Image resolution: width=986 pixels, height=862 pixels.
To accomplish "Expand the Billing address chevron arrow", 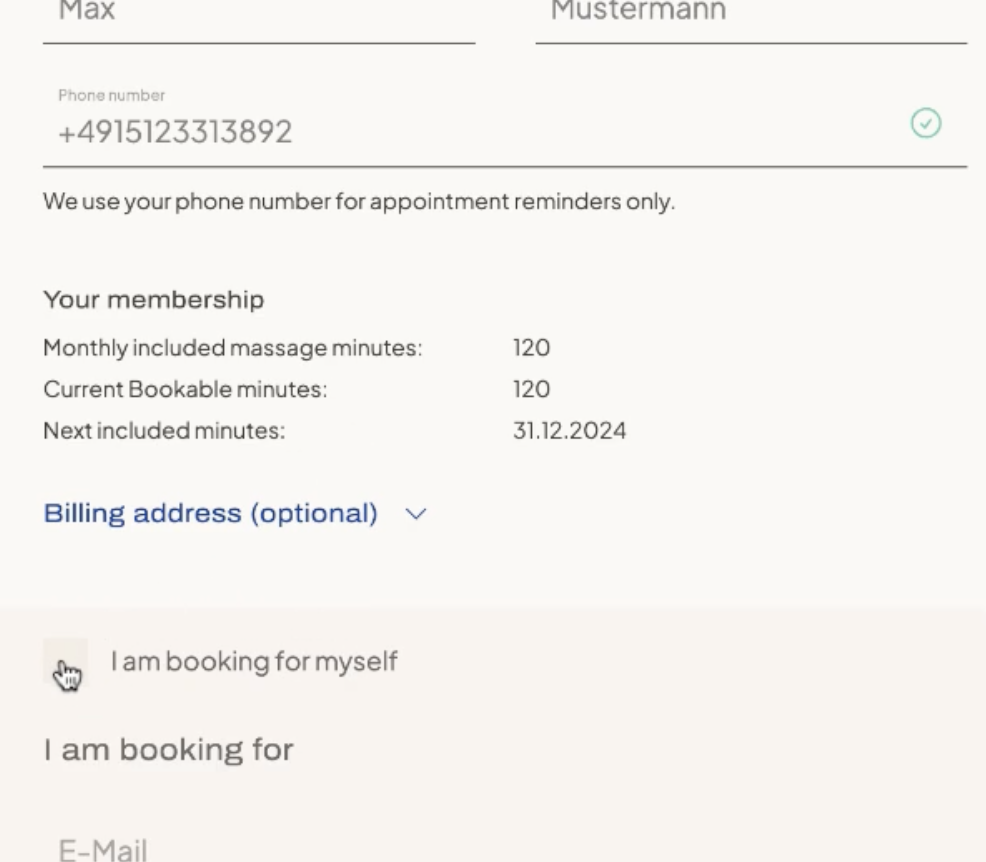I will coord(416,514).
